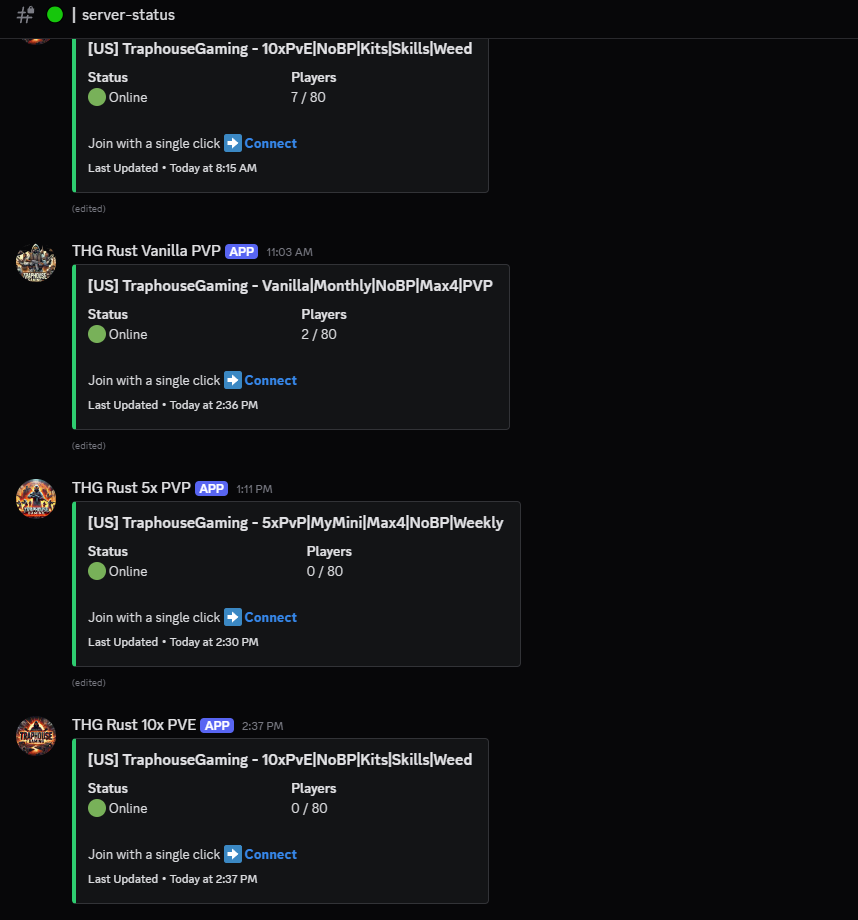Click Connect in the 10xPvE embed

click(271, 854)
